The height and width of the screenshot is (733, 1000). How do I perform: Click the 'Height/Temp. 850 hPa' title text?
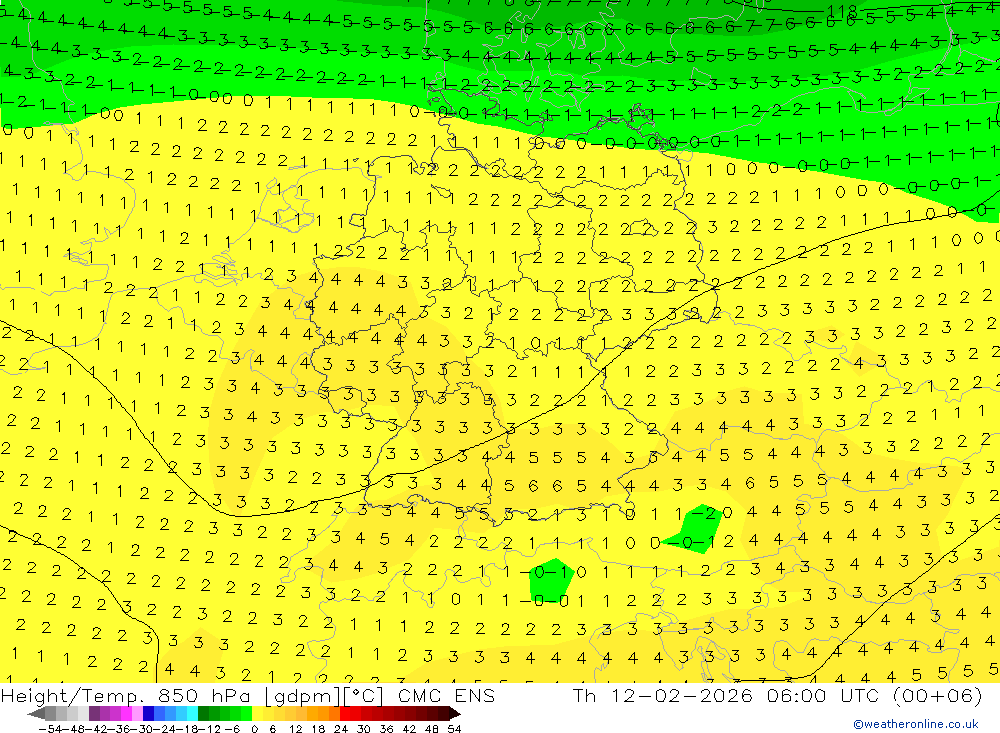127,695
